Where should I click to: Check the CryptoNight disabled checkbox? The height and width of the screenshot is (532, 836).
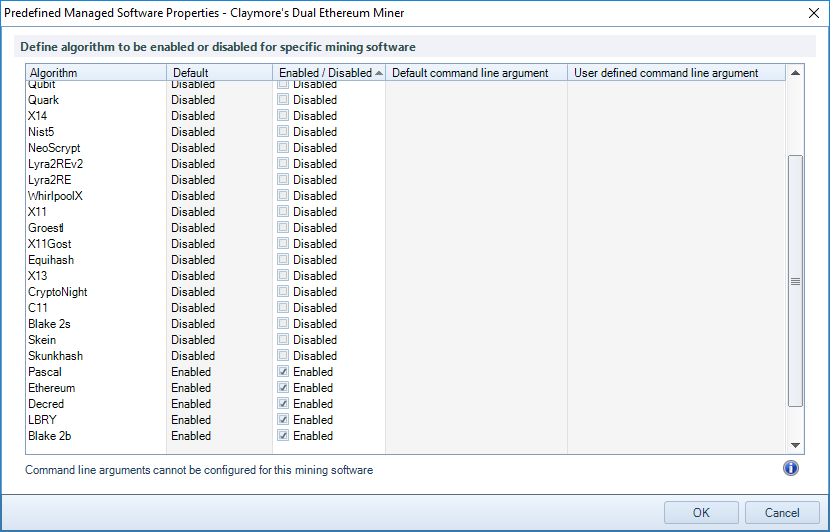pyautogui.click(x=283, y=292)
